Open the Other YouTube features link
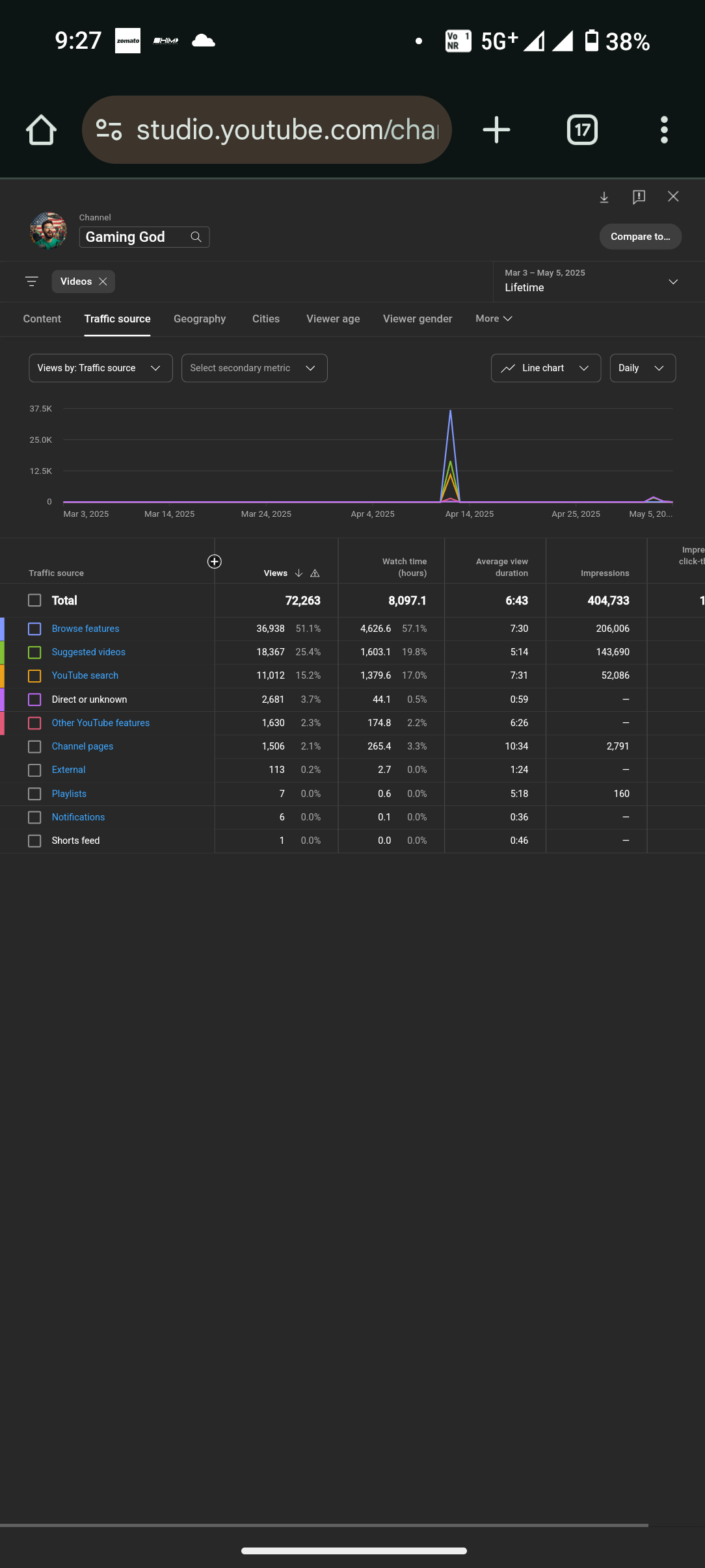The height and width of the screenshot is (1568, 705). [x=101, y=723]
